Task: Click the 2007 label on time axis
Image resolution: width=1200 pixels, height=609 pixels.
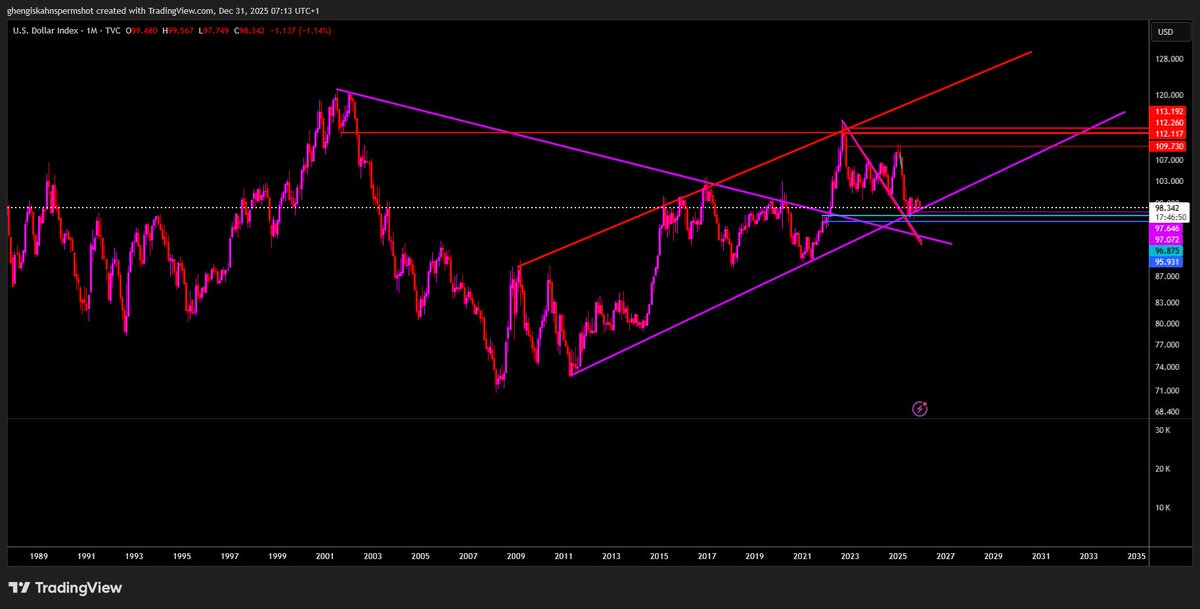Action: click(x=468, y=555)
